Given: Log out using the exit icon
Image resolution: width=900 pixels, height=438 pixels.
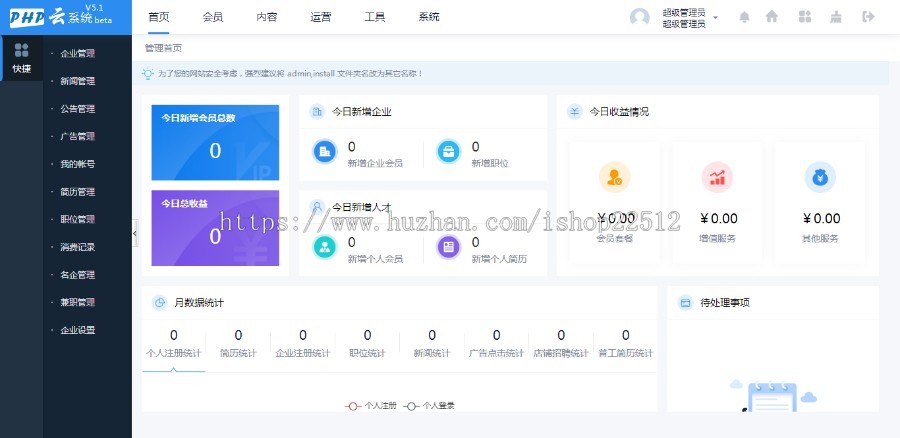Looking at the screenshot, I should [x=868, y=17].
